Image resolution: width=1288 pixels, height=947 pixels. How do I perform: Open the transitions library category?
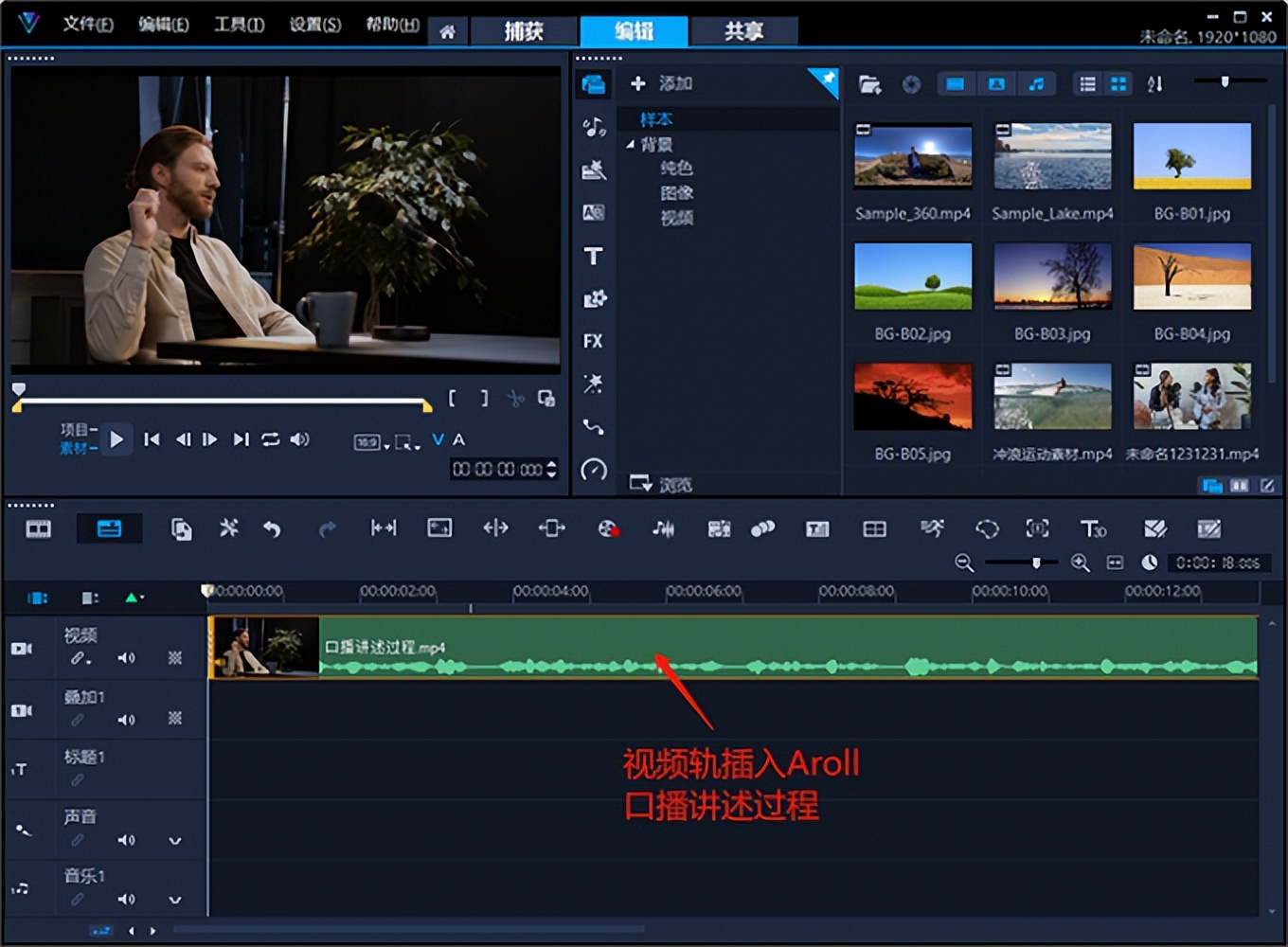coord(593,212)
